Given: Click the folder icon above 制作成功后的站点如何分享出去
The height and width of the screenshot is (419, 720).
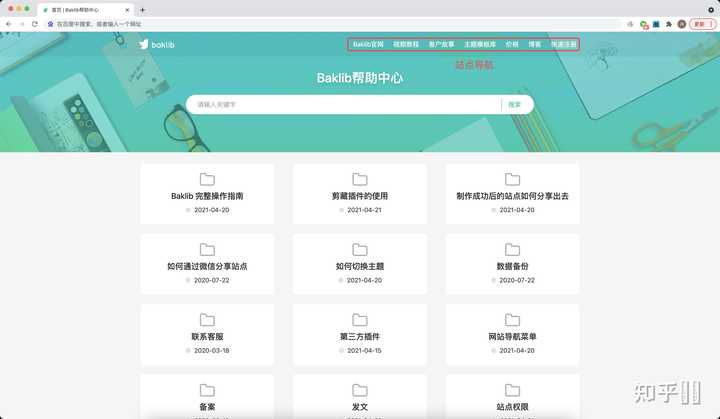Looking at the screenshot, I should (512, 179).
